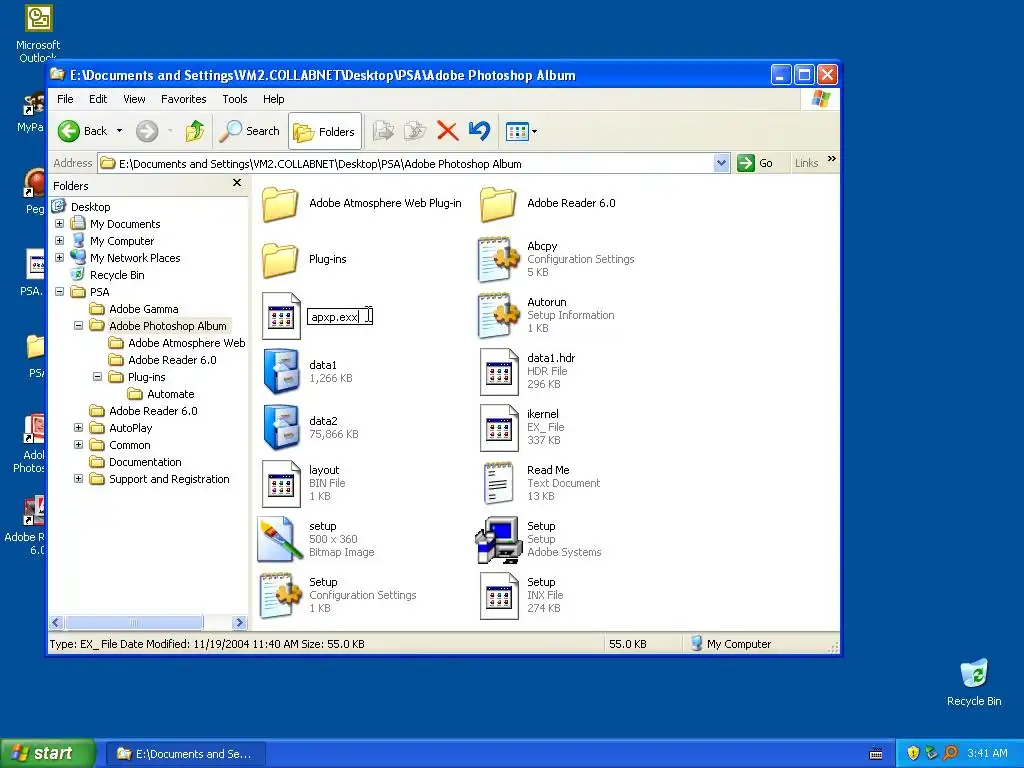Open the Favorites menu
The height and width of the screenshot is (768, 1024).
tap(184, 99)
